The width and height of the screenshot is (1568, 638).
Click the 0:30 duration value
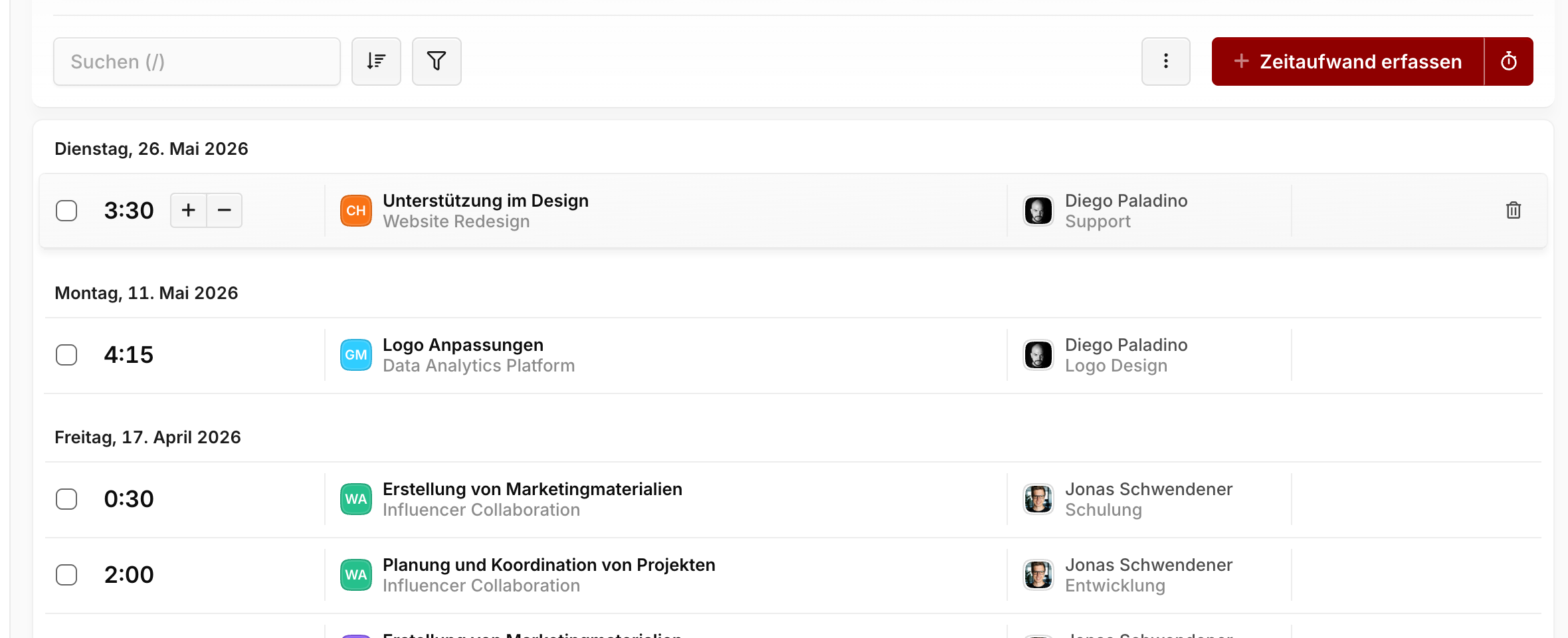click(x=129, y=499)
